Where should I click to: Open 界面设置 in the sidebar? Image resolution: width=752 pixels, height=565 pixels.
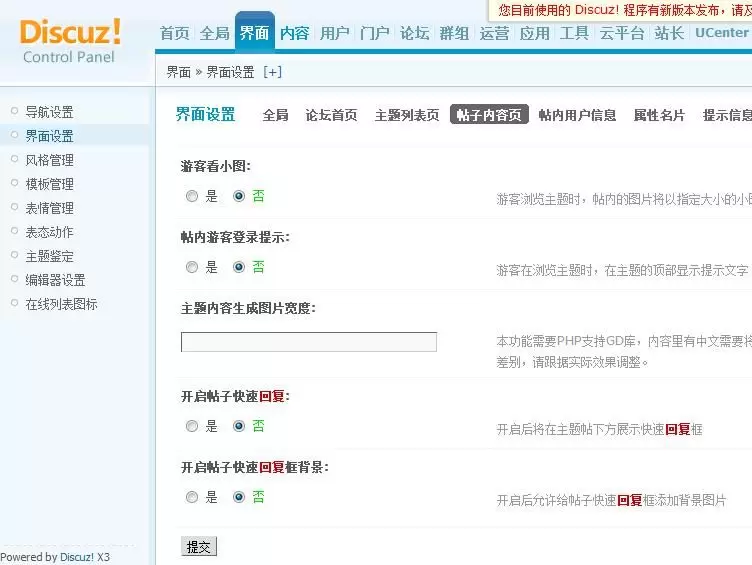tap(49, 136)
